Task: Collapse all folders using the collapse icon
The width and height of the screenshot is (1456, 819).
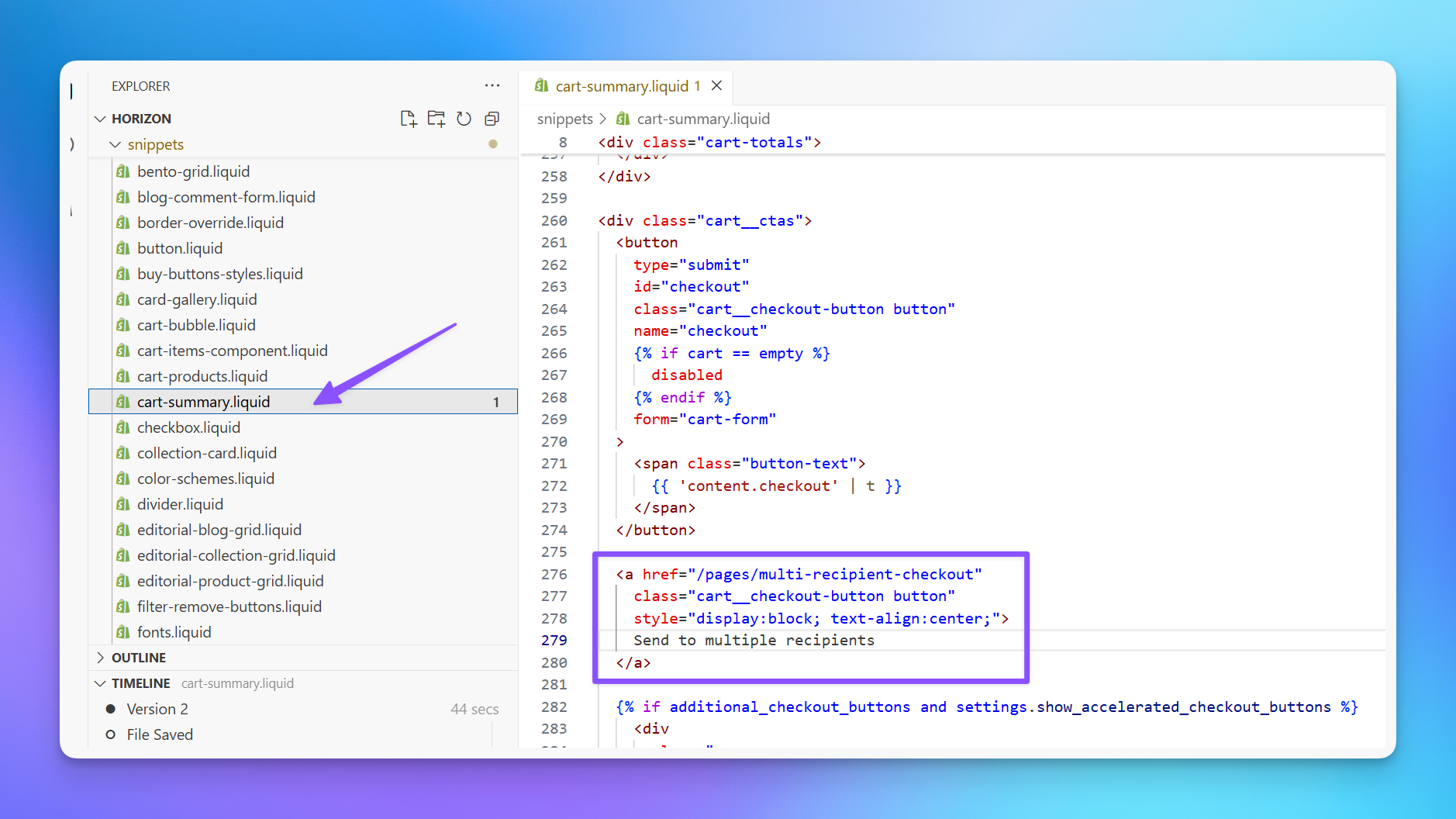Action: point(492,119)
